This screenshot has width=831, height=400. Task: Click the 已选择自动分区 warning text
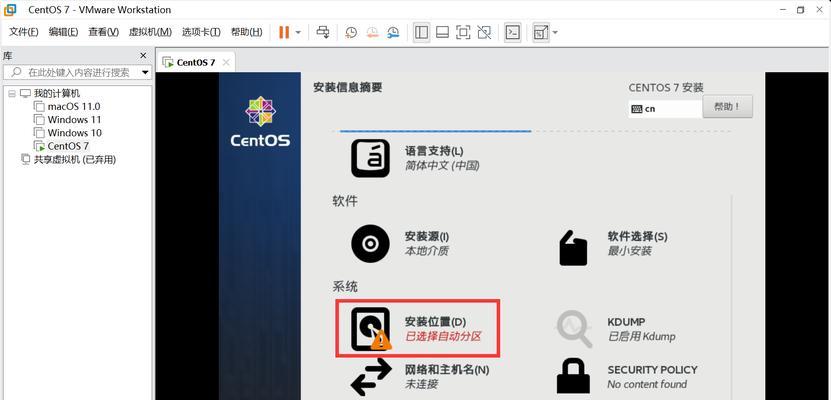pyautogui.click(x=443, y=336)
